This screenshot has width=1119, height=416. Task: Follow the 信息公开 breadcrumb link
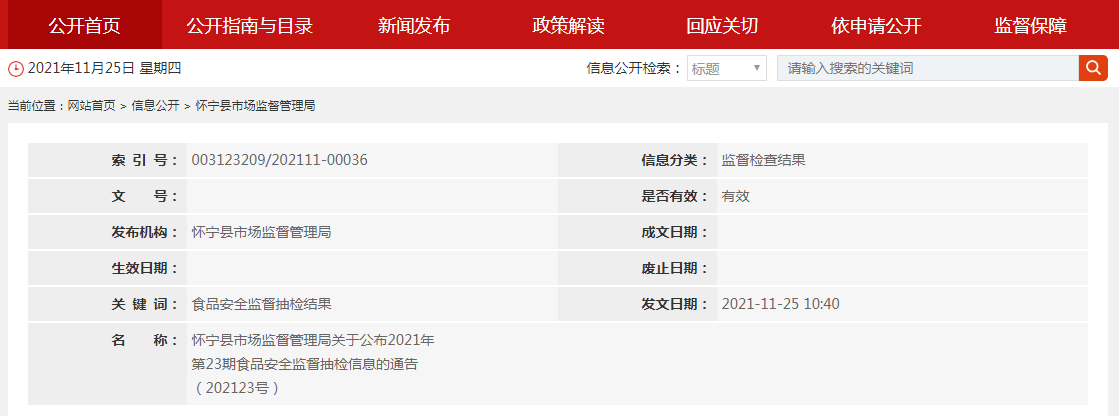pyautogui.click(x=155, y=106)
